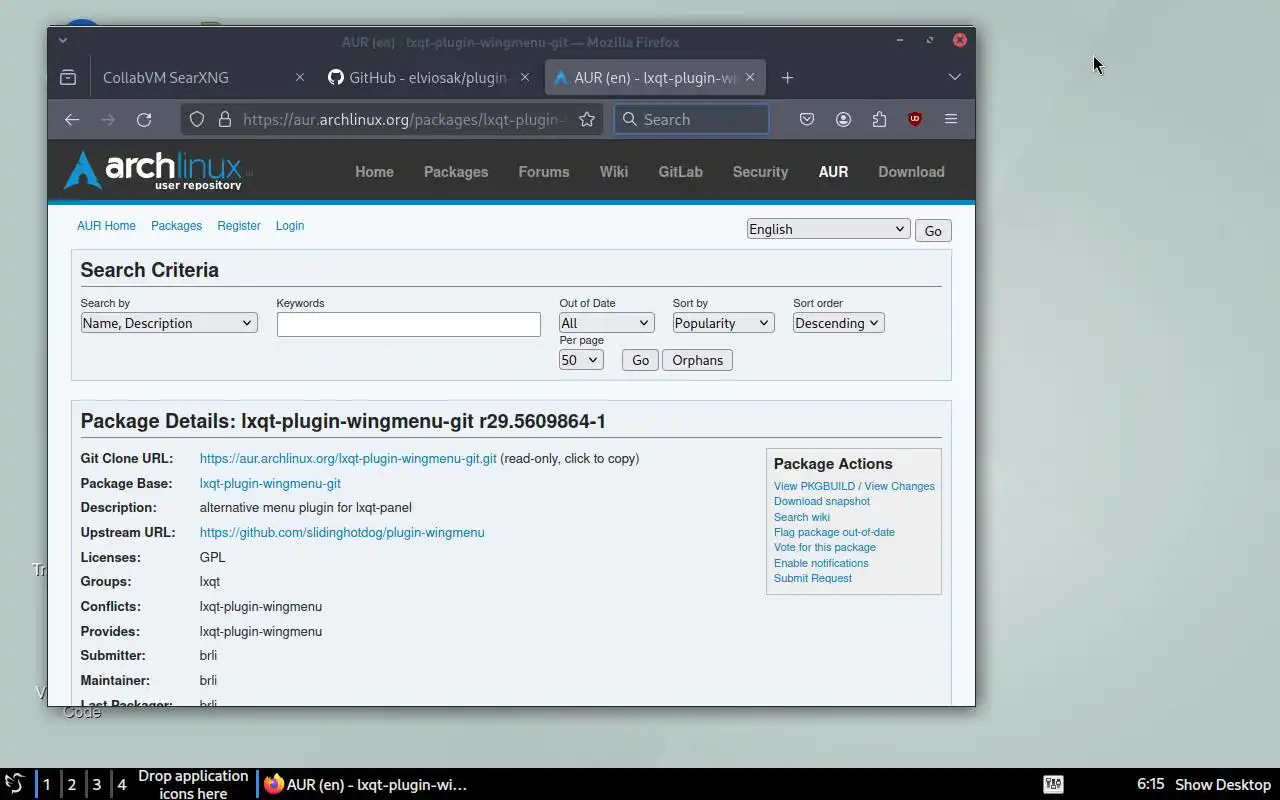The image size is (1280, 800).
Task: Copy the Git Clone URL link
Action: [x=348, y=459]
